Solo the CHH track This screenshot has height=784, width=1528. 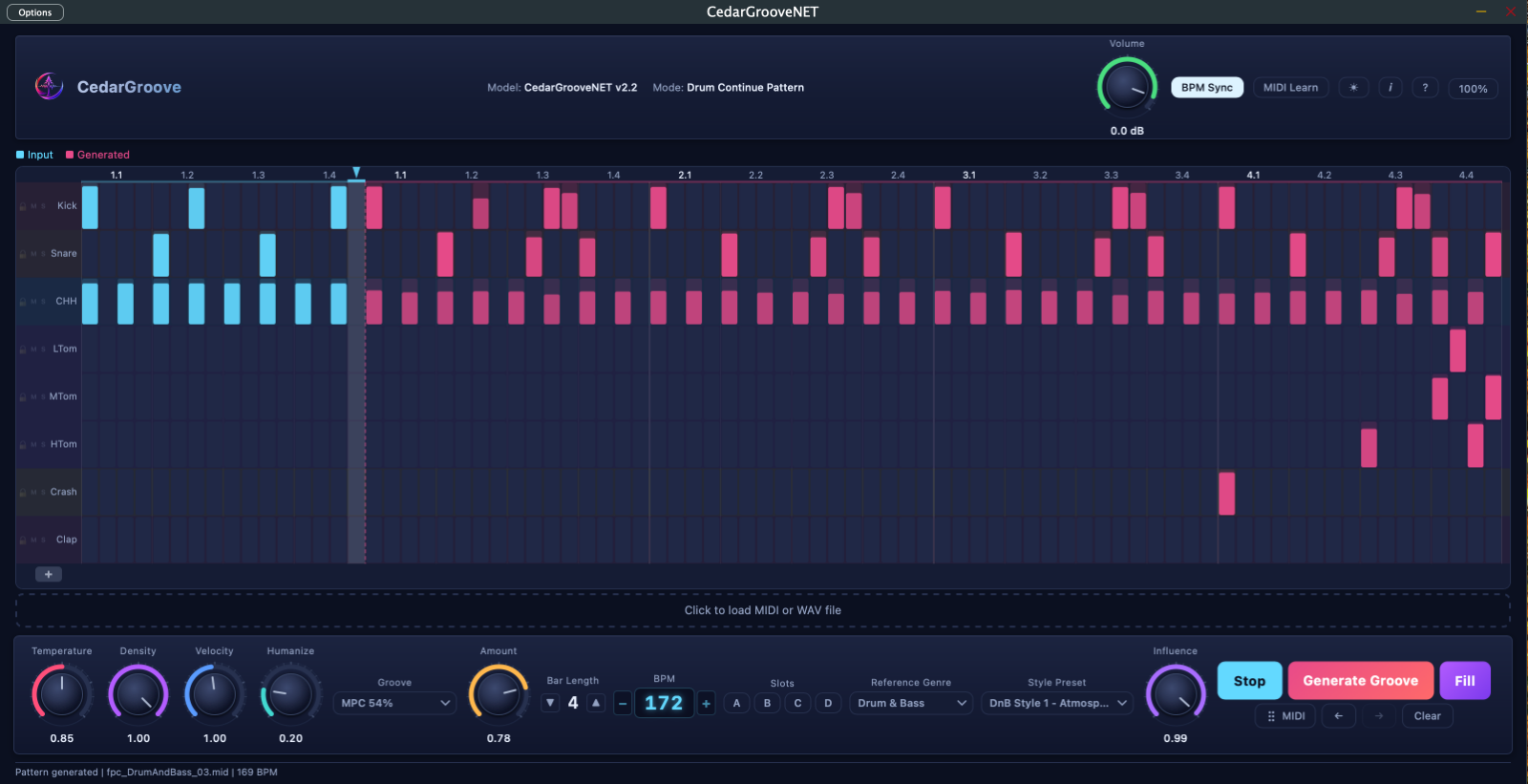click(43, 302)
